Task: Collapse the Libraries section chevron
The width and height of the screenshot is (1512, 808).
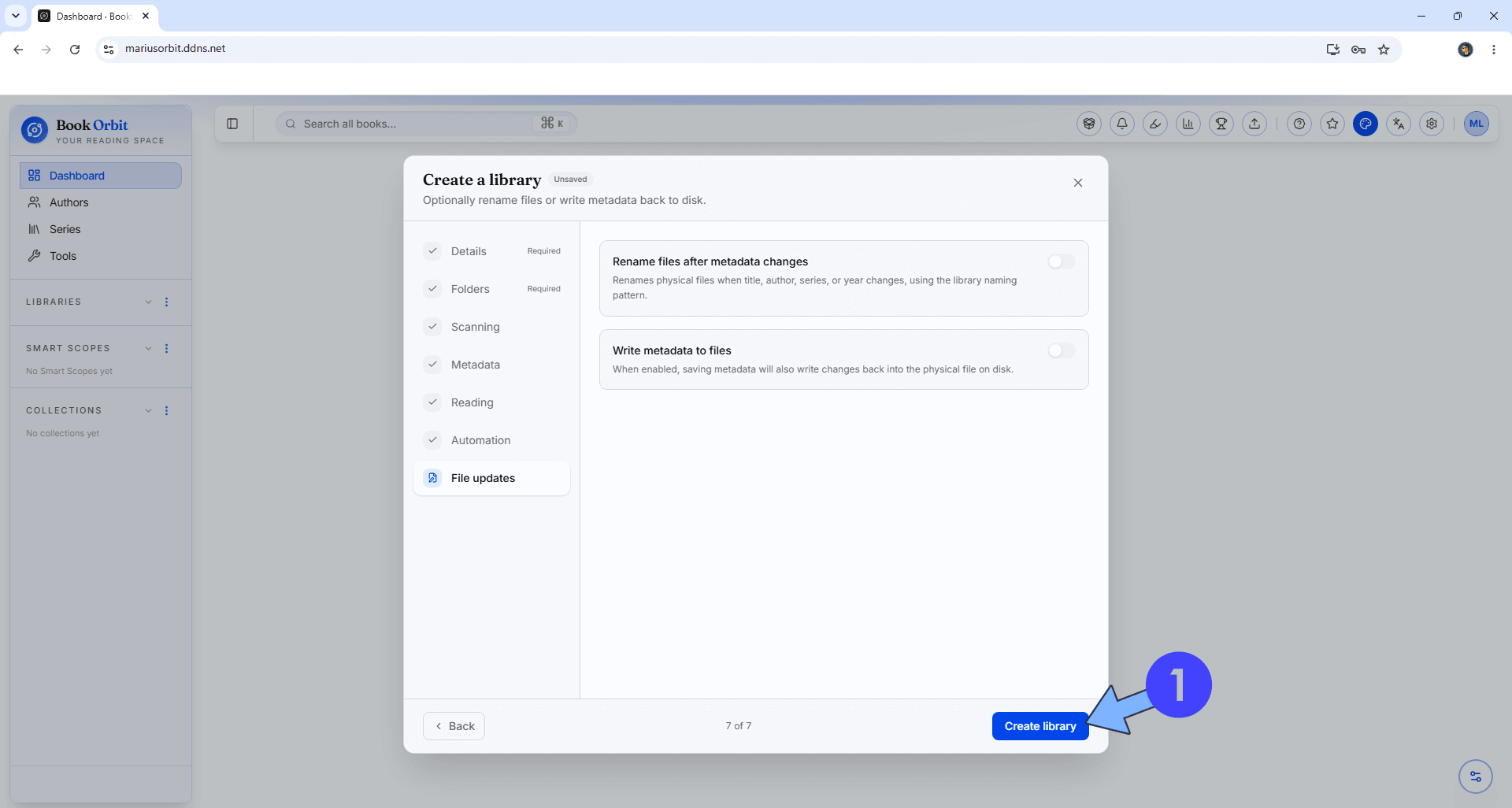Action: coord(148,302)
